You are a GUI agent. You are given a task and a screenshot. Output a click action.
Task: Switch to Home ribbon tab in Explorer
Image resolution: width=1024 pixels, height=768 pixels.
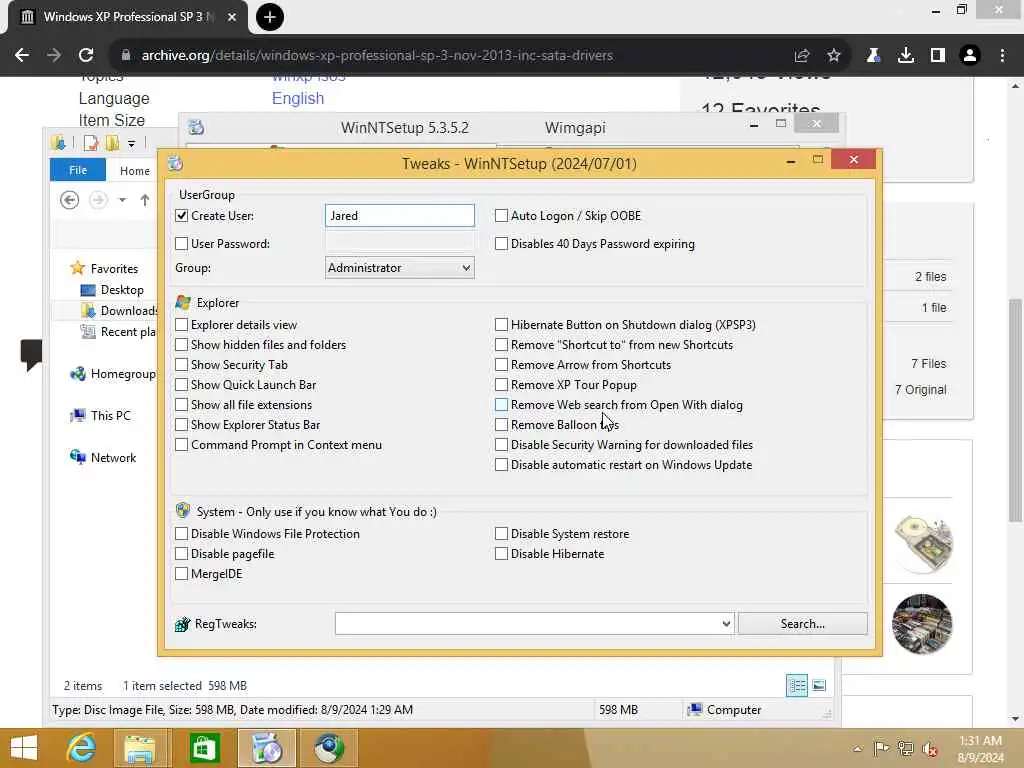[135, 170]
